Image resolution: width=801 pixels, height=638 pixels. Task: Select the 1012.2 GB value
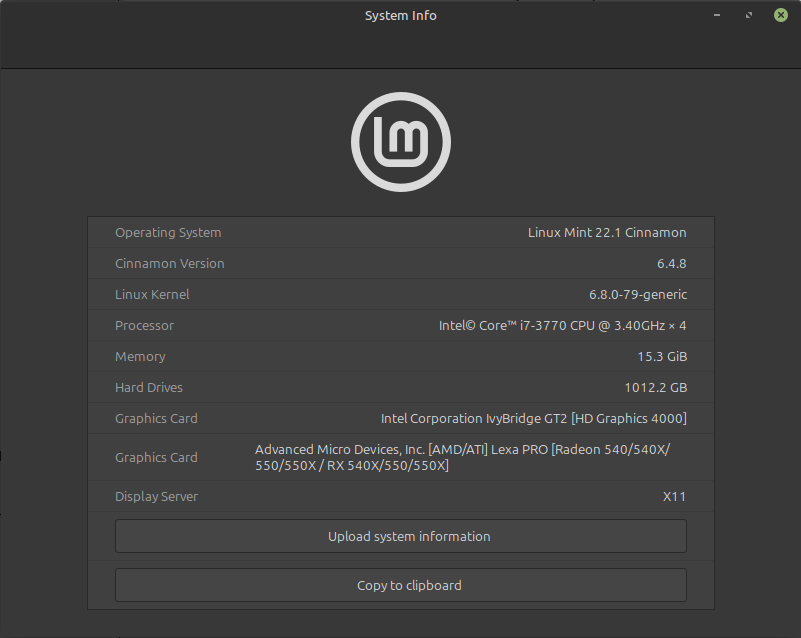(656, 388)
